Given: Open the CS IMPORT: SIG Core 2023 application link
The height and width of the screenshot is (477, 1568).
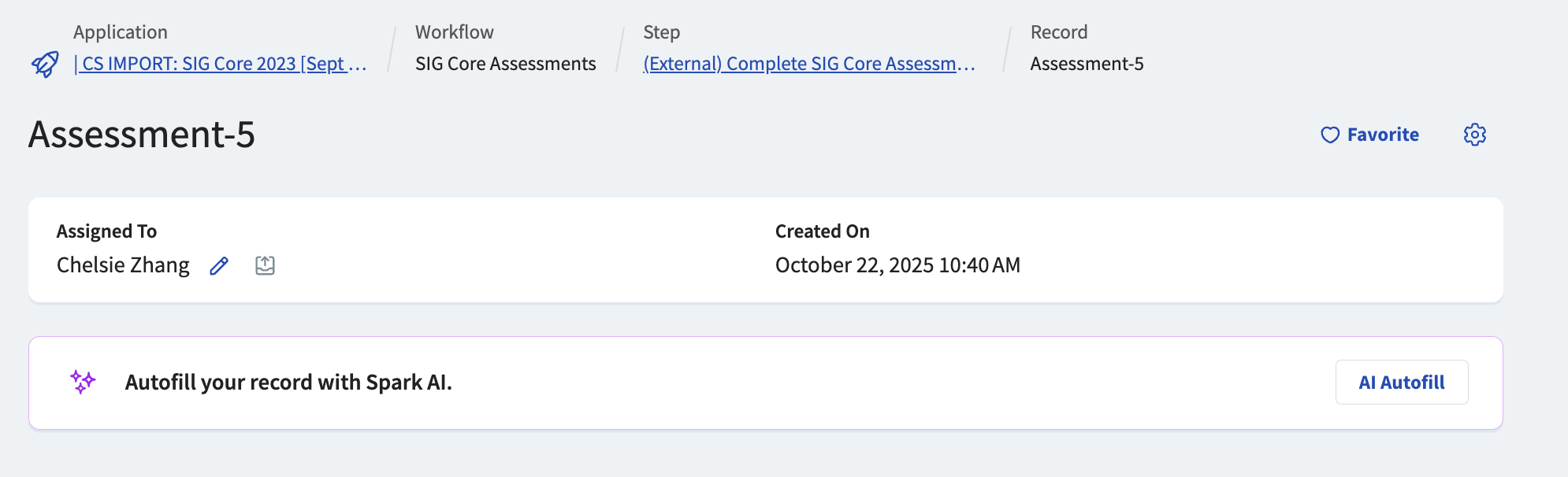Looking at the screenshot, I should coord(220,64).
